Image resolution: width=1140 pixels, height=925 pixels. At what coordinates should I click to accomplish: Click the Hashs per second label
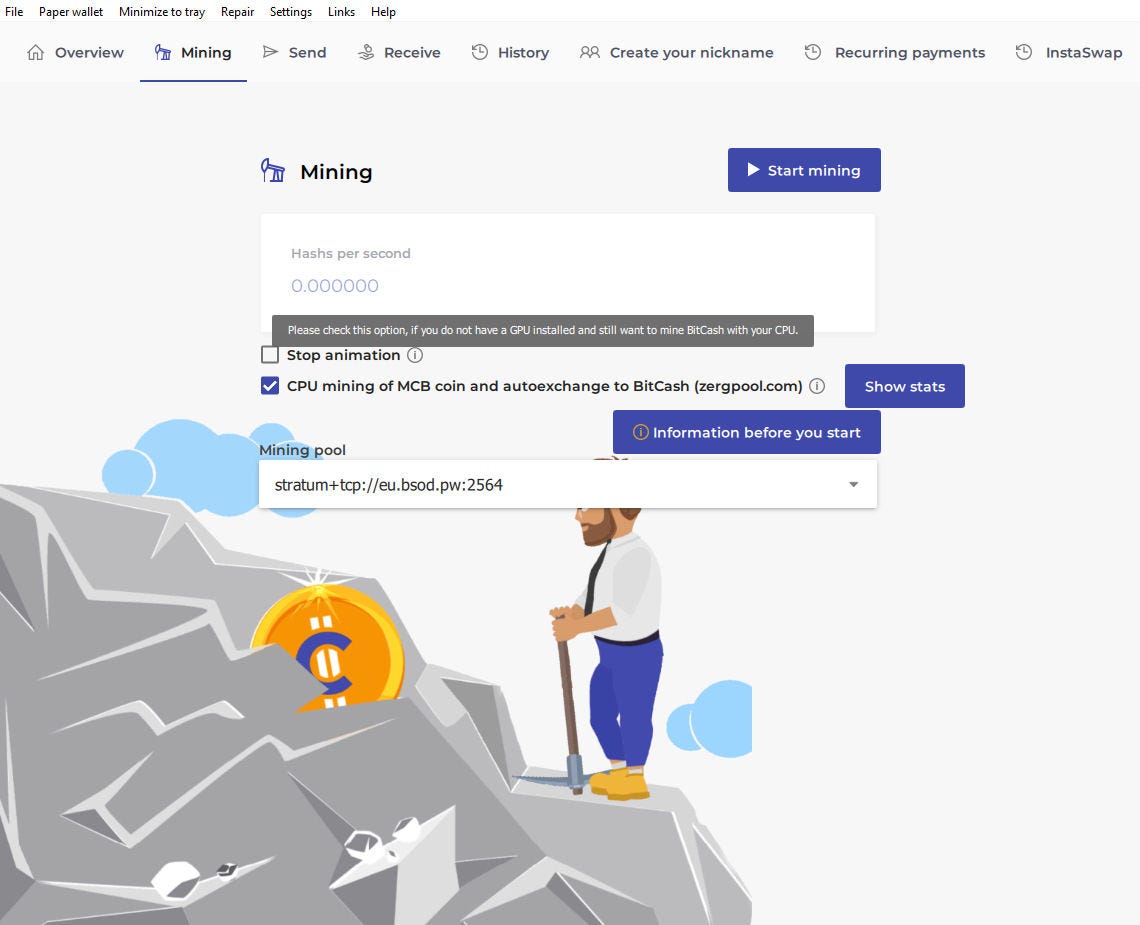pyautogui.click(x=350, y=253)
